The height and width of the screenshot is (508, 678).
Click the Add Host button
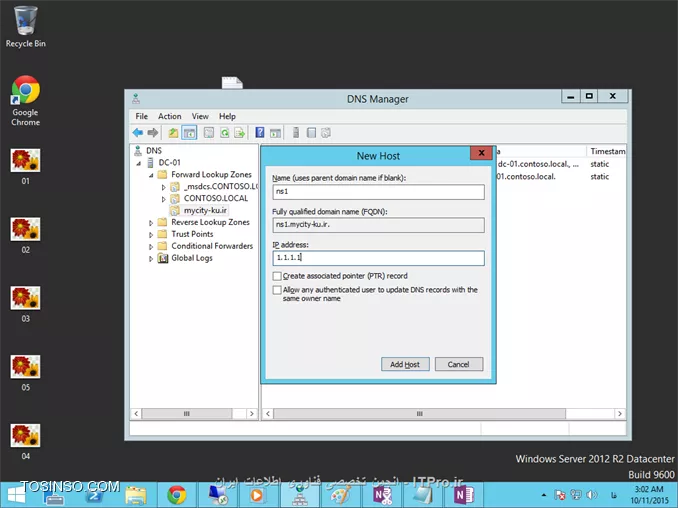(405, 364)
